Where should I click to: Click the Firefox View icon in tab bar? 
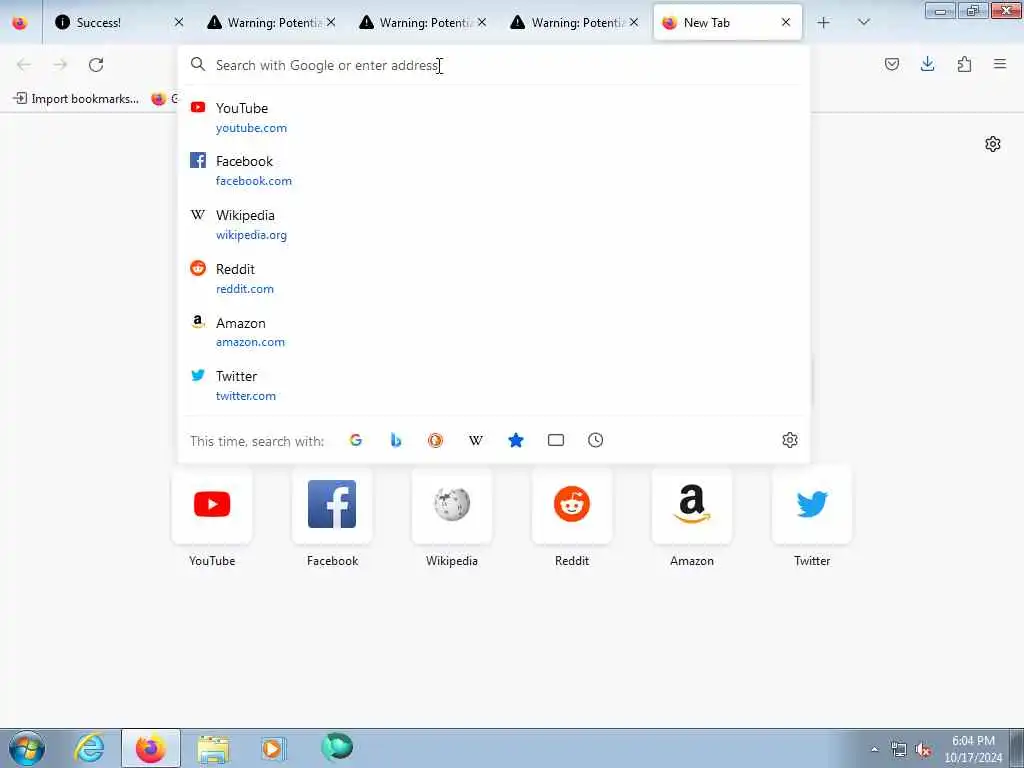coord(20,22)
